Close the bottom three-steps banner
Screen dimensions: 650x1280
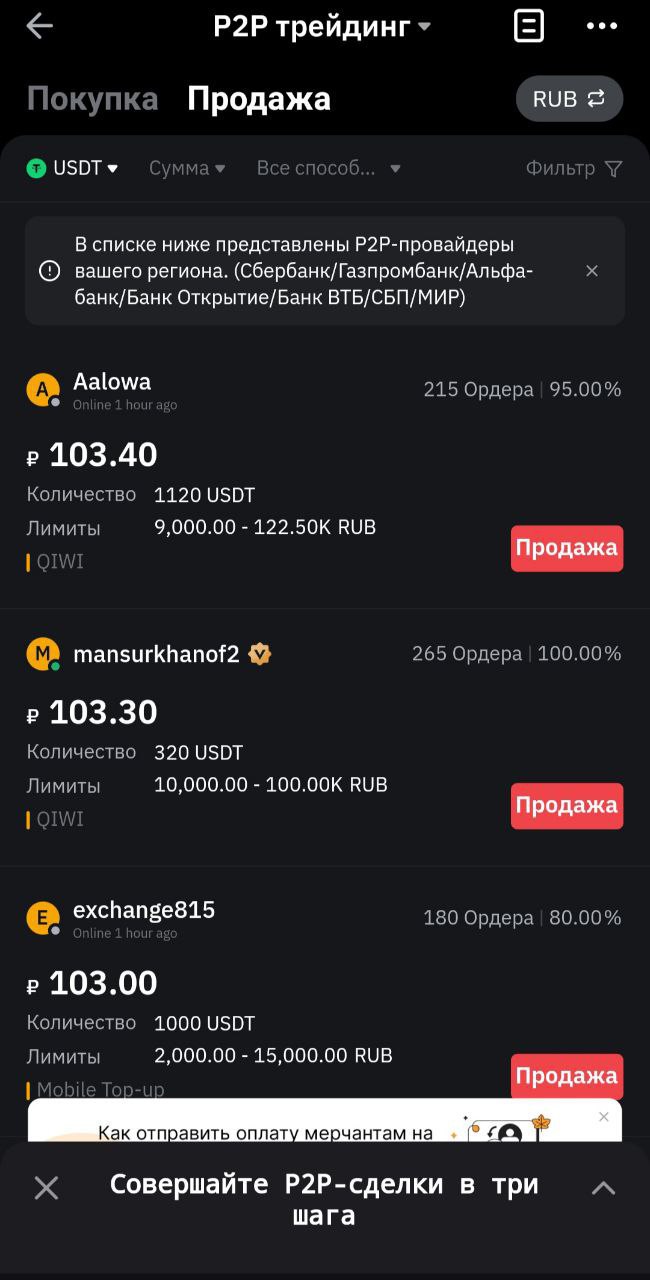46,1188
